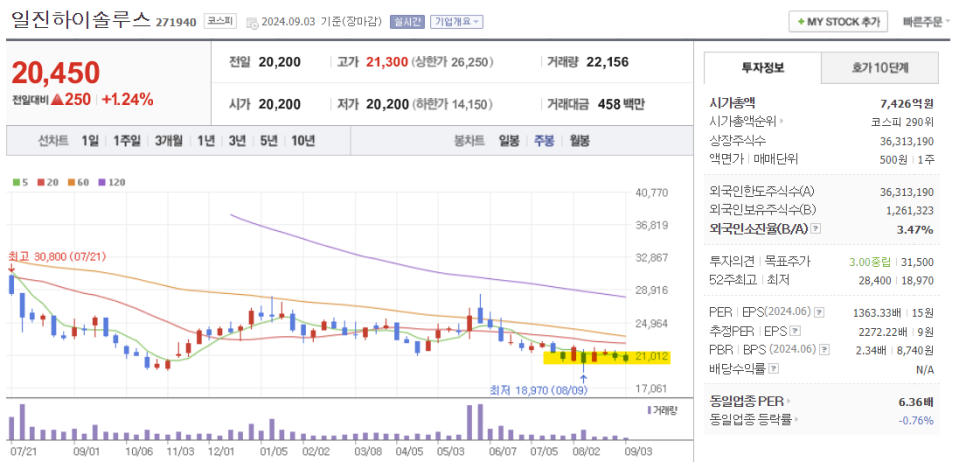Click the red up-triangle by 250

[x=58, y=99]
